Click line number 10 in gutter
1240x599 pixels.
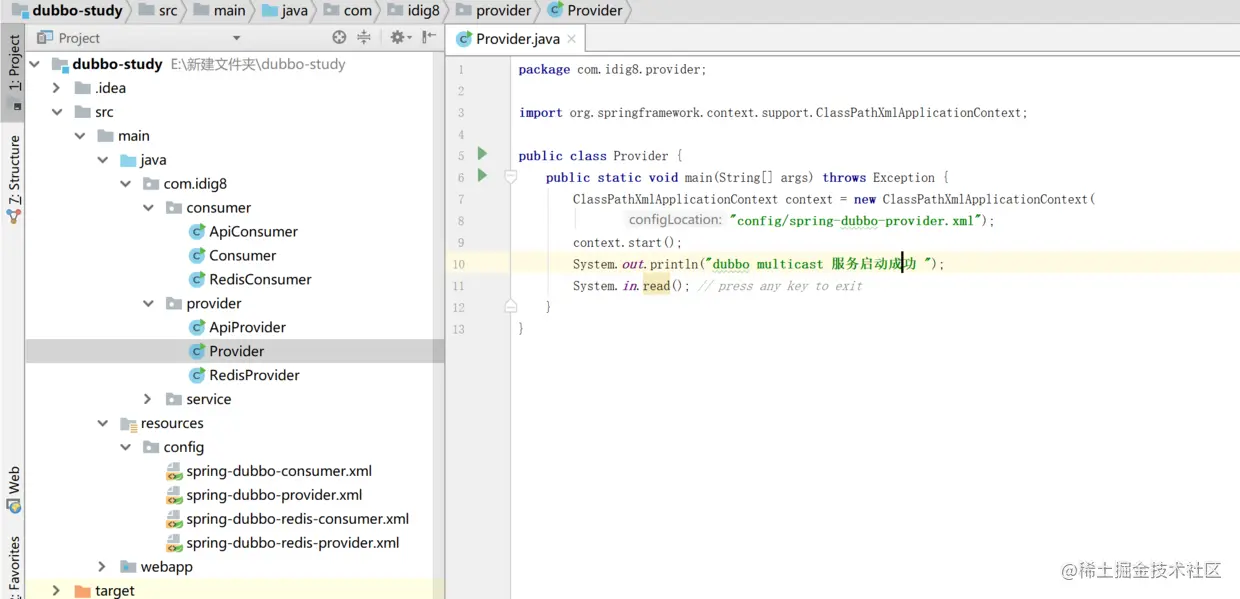458,264
